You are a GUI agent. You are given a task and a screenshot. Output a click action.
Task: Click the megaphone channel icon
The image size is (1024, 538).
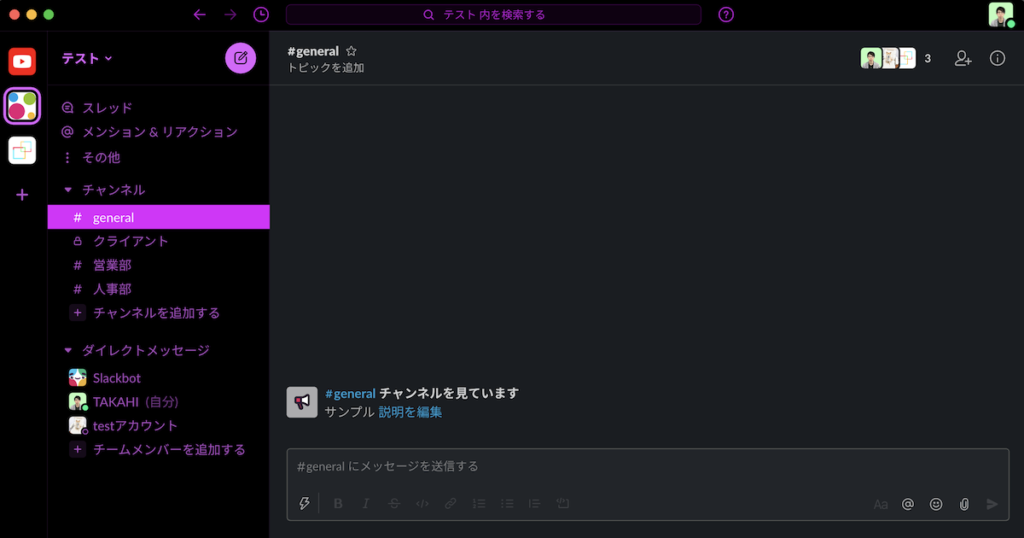302,402
